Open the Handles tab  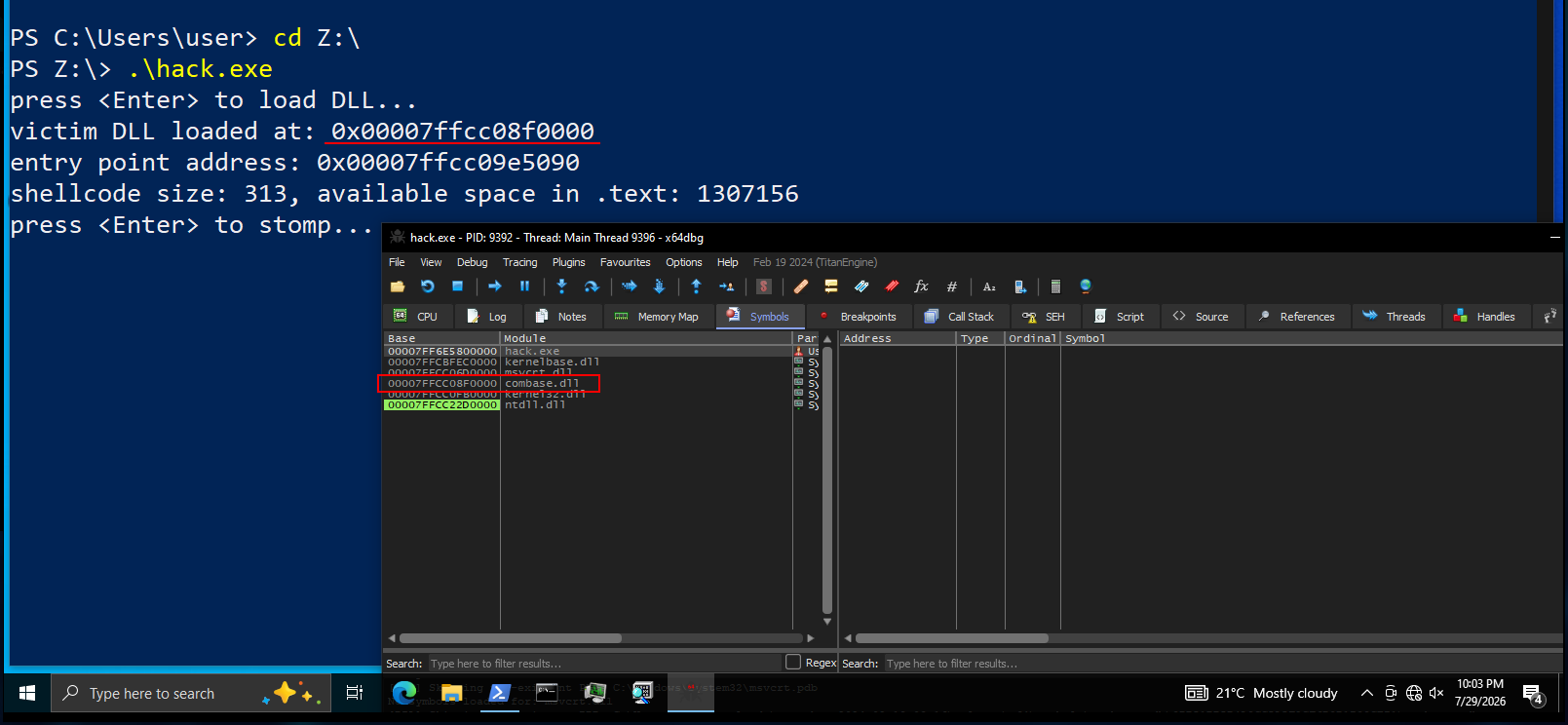click(x=1485, y=317)
